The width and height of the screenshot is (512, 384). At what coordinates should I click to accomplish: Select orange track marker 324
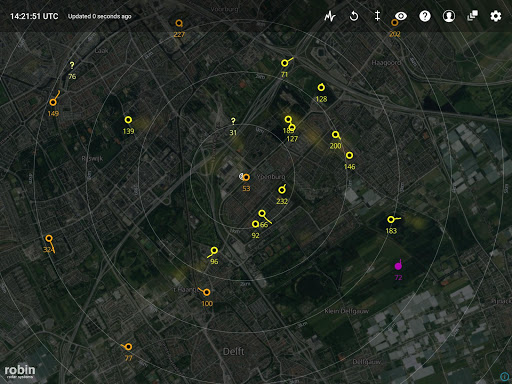point(49,238)
